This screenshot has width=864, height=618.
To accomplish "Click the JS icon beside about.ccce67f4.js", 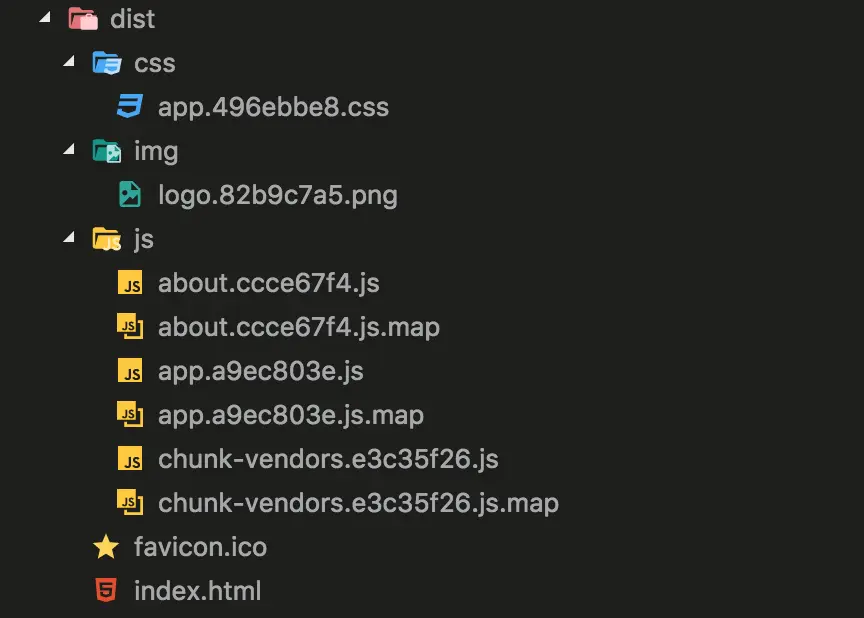I will (130, 283).
